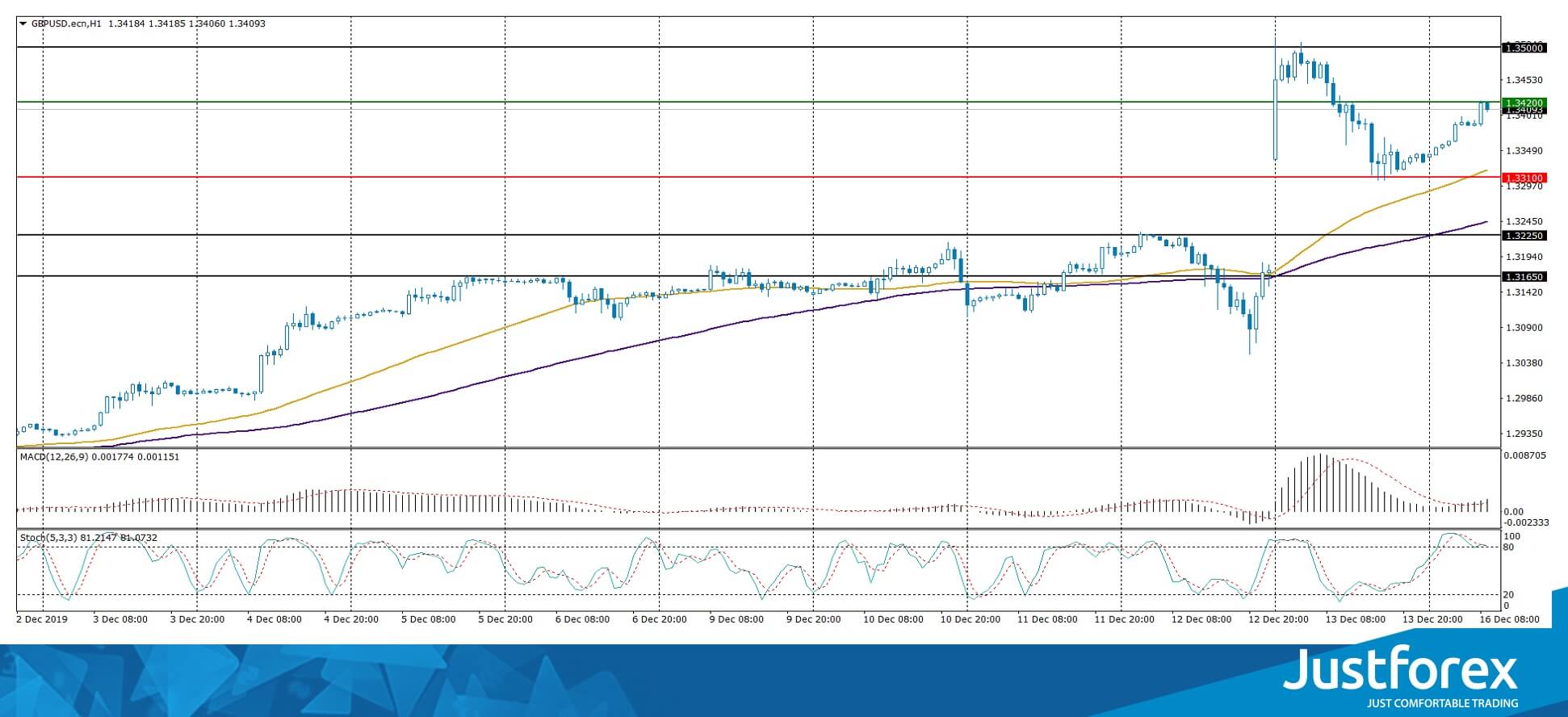Click the 11 Dec 20:00 time label

point(1124,620)
